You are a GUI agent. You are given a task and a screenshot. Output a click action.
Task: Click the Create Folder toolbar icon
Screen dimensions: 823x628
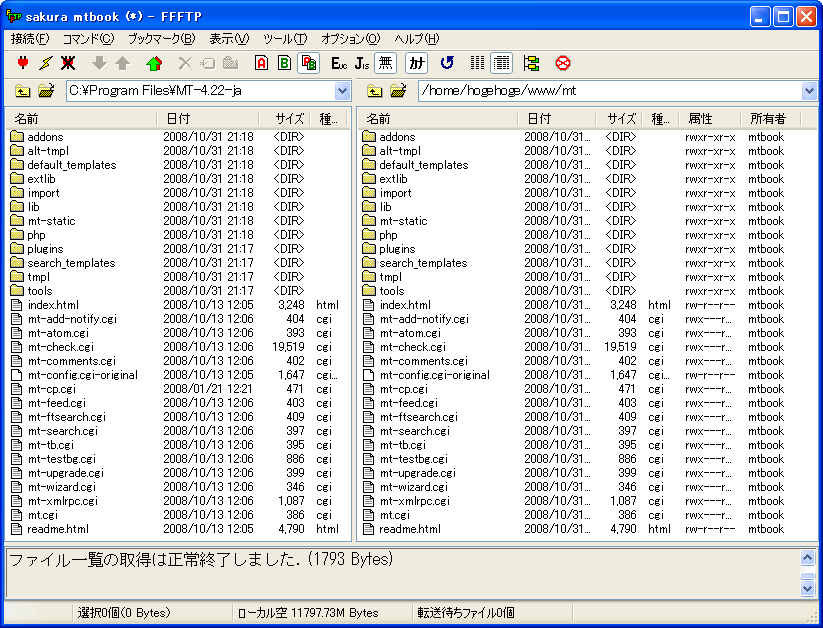(231, 63)
